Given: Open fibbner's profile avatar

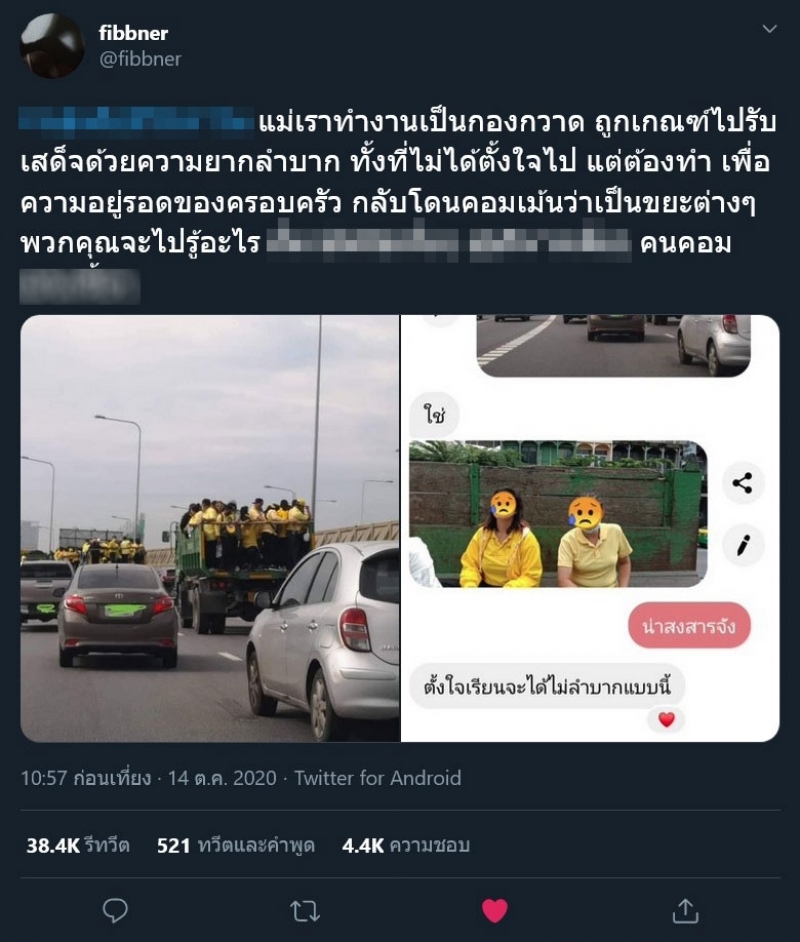Looking at the screenshot, I should pyautogui.click(x=52, y=46).
